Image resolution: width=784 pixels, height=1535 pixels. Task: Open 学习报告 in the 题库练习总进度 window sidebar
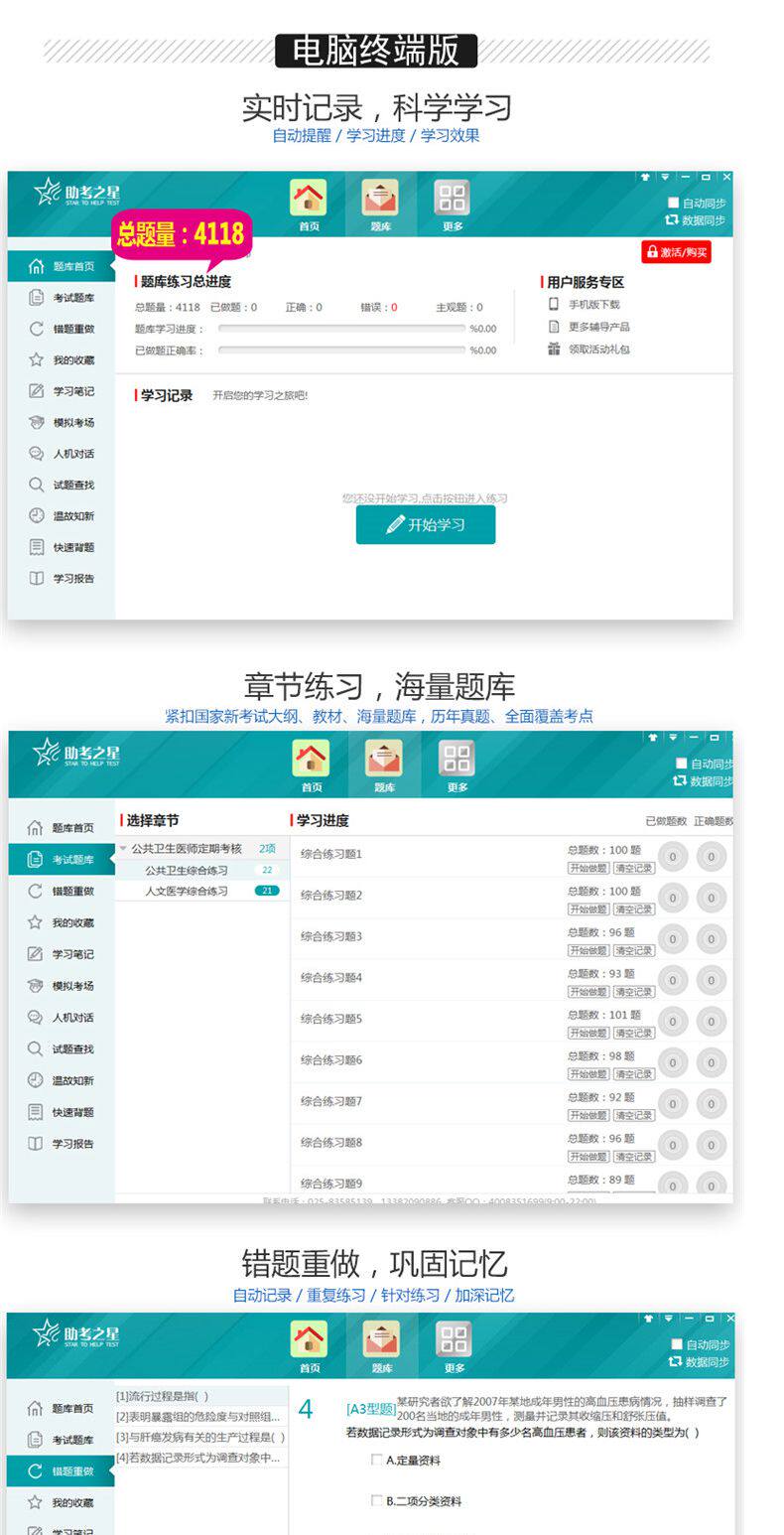point(62,579)
